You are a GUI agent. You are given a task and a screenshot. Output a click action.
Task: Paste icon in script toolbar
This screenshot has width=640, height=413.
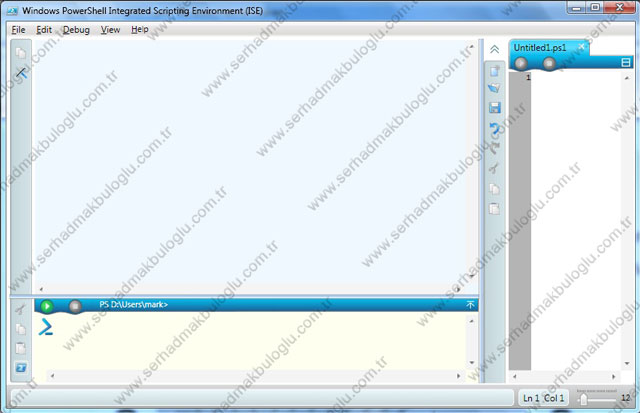[494, 209]
